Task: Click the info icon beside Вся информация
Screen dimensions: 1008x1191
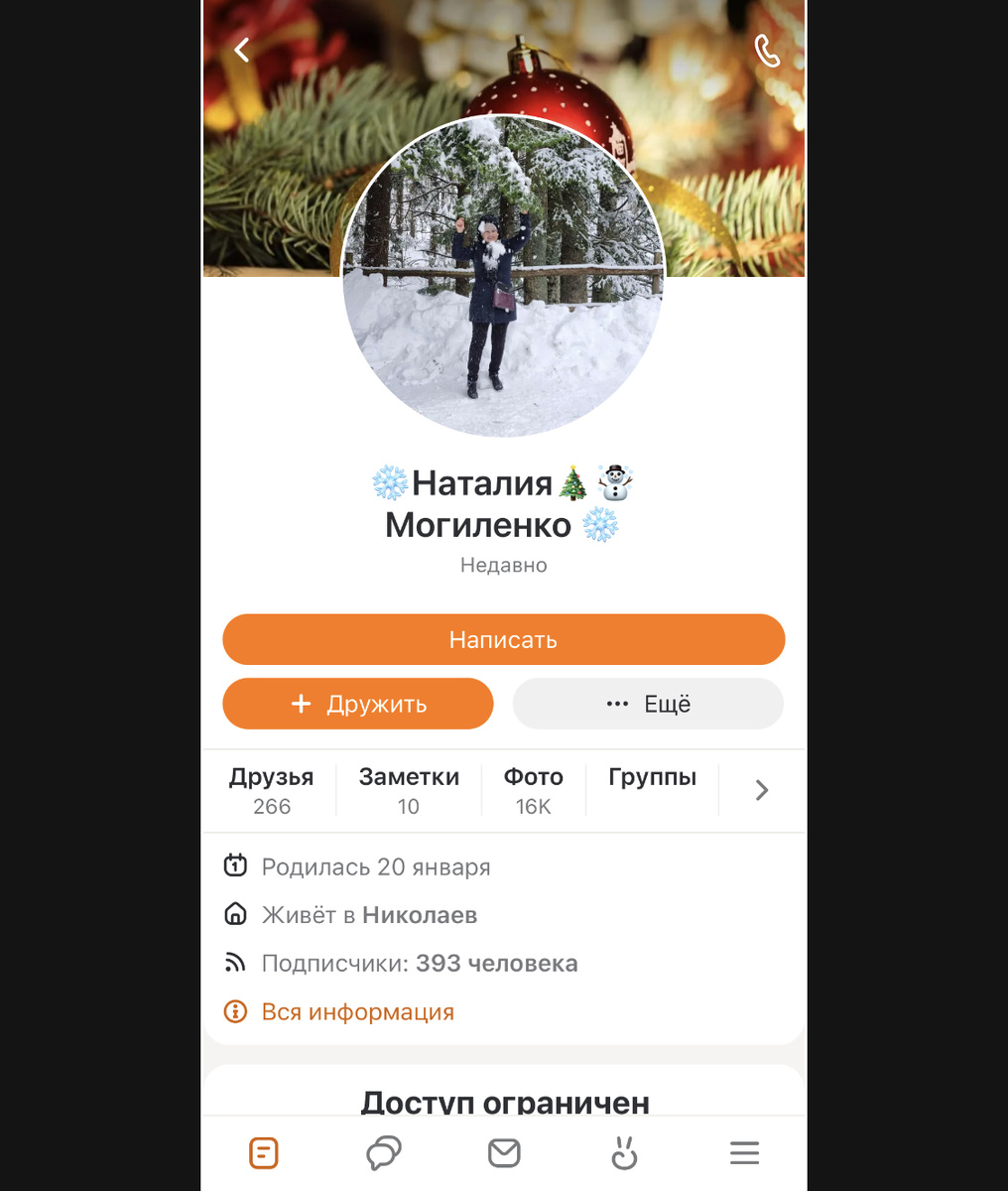Action: point(235,1012)
